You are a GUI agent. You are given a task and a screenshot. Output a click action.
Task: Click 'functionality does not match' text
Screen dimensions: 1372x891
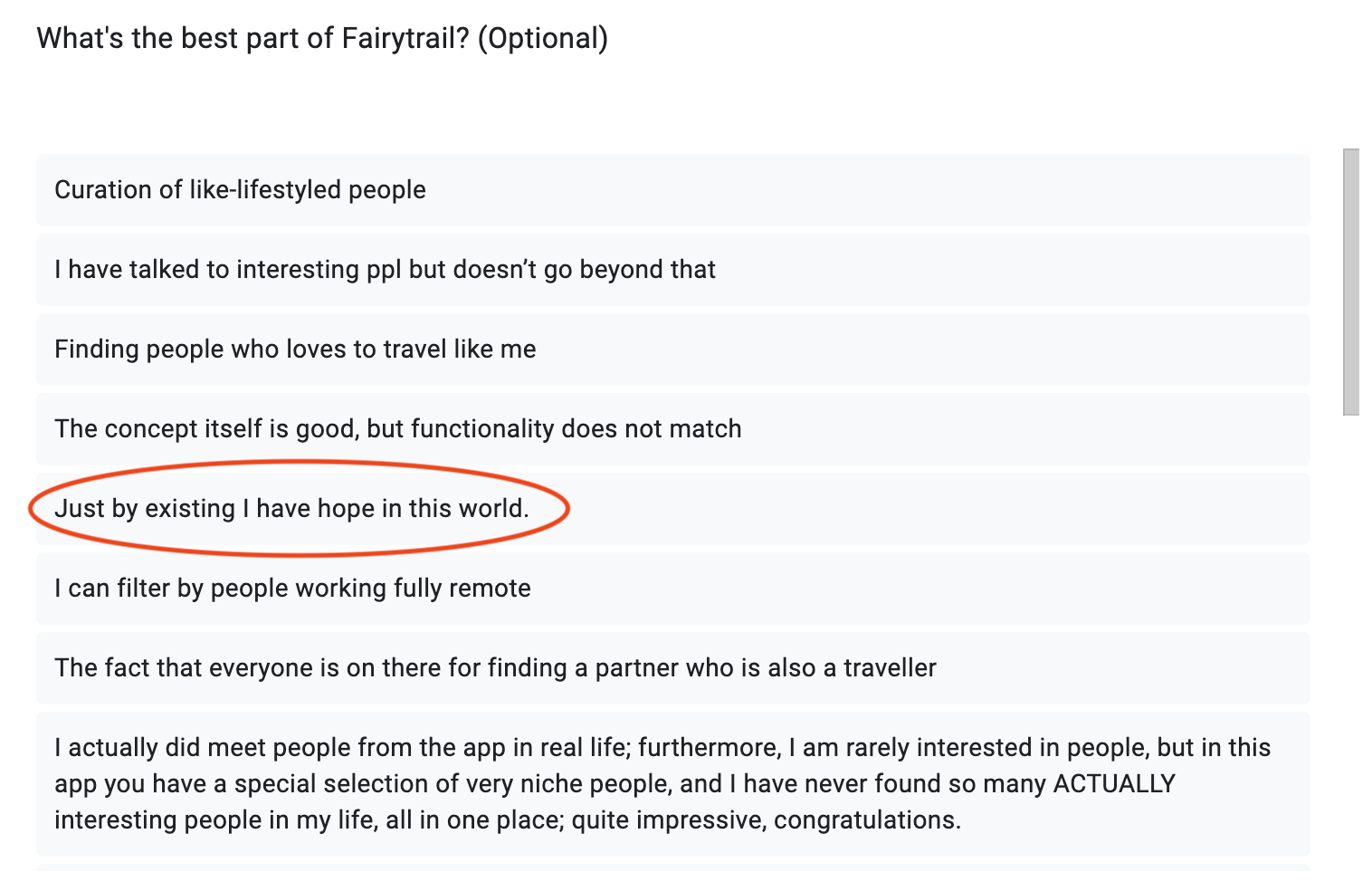click(x=576, y=429)
